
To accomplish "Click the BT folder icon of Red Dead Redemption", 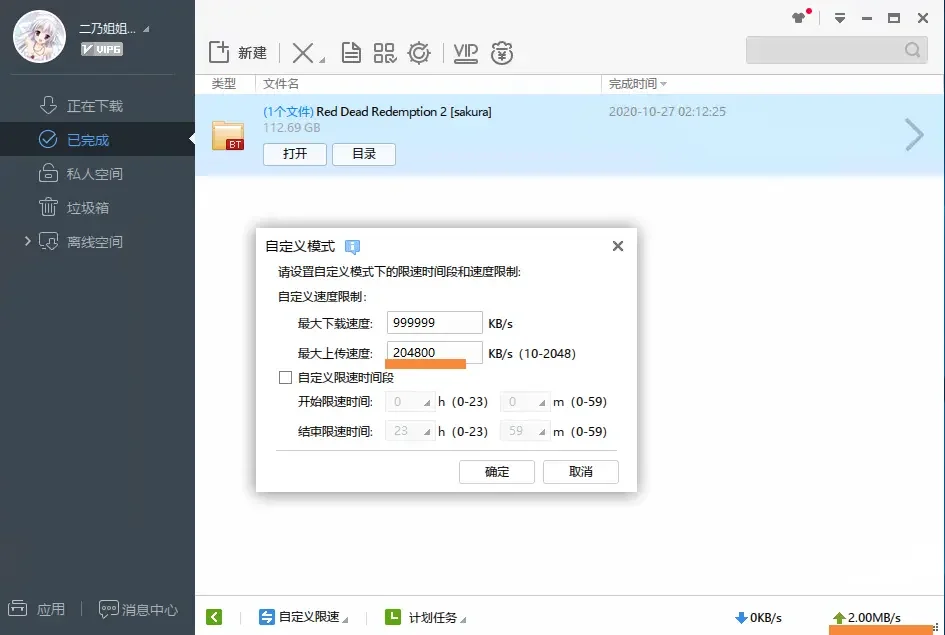I will pyautogui.click(x=228, y=135).
